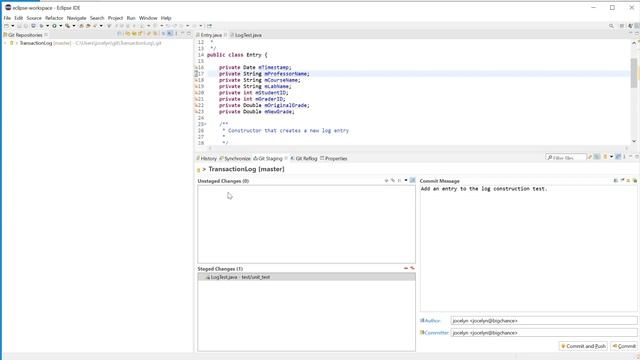Click the Commit and Push button
640x360 pixels.
[583, 346]
